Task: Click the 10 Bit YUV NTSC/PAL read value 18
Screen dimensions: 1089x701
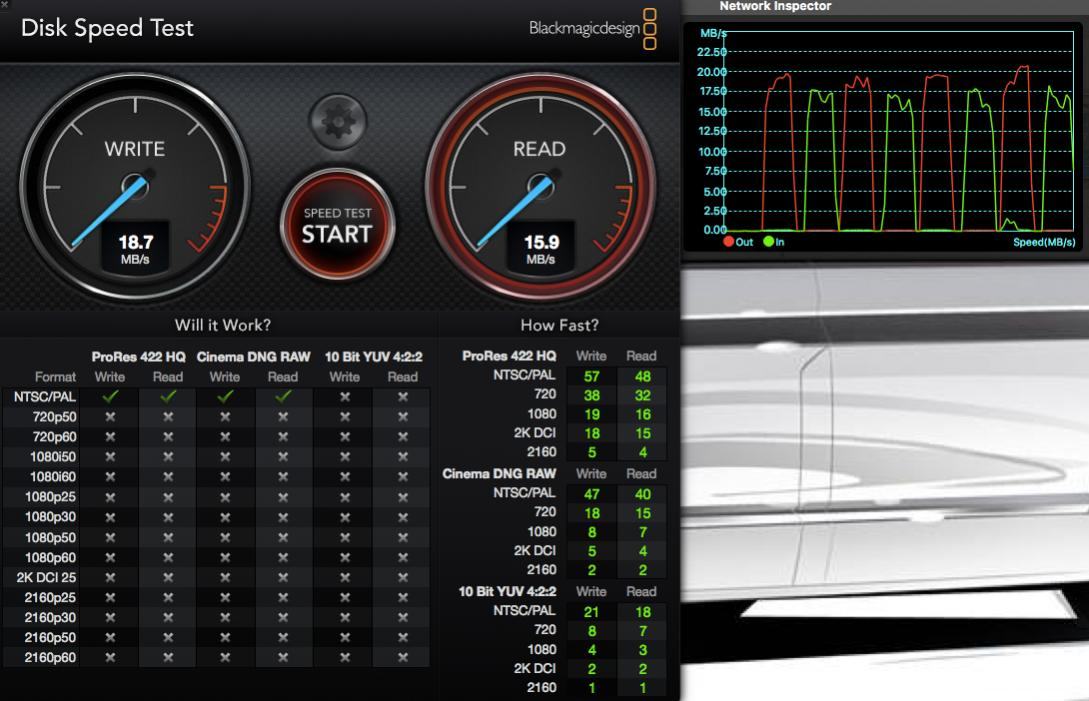Action: (x=643, y=612)
